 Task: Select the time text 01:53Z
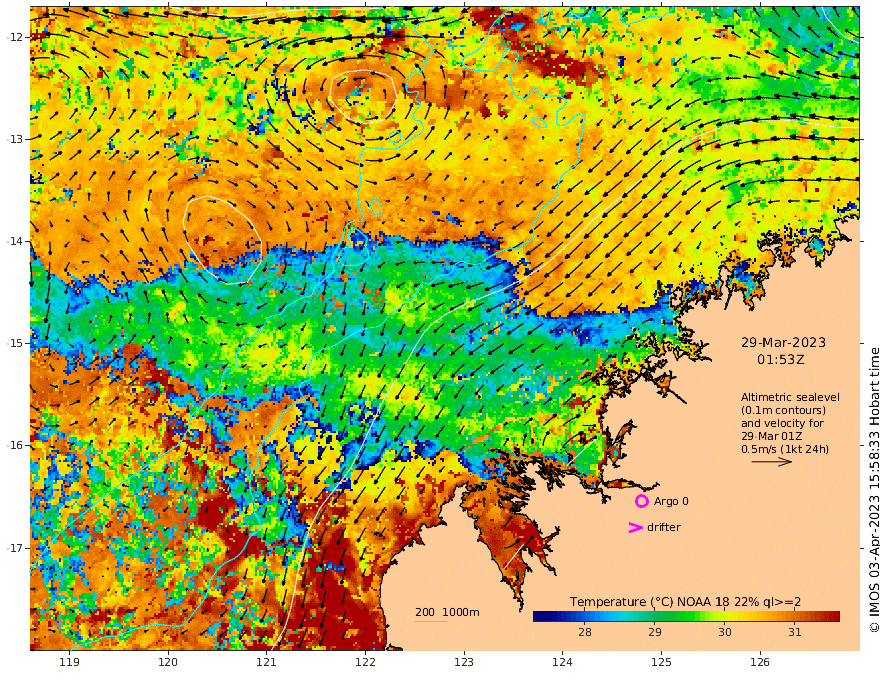click(x=781, y=359)
